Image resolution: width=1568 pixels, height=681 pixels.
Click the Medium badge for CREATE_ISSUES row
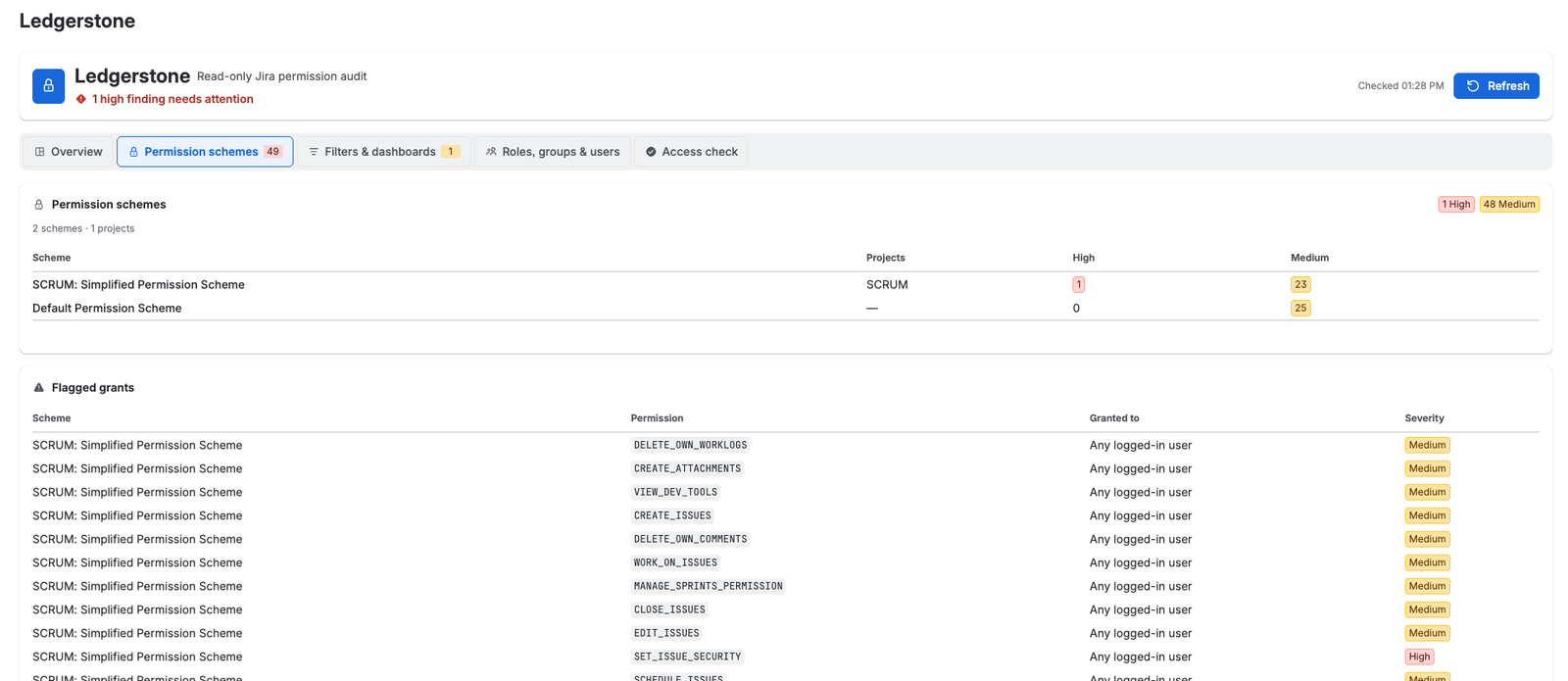coord(1427,516)
